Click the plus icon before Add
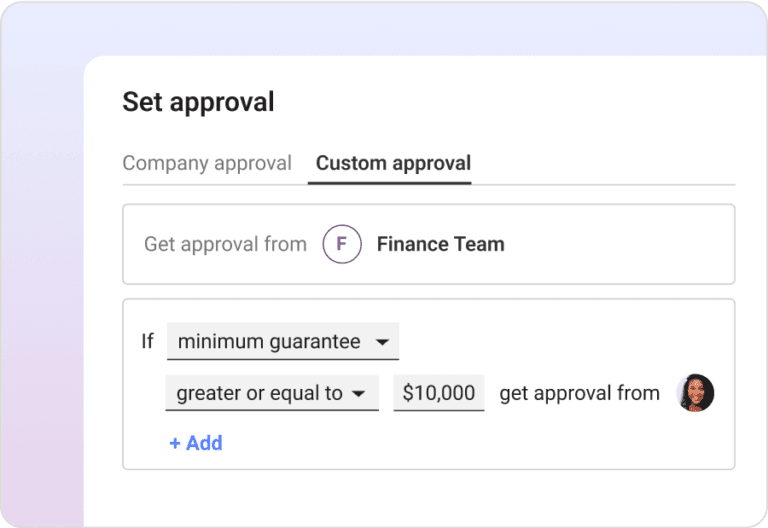Screen dimensions: 768x528 (x=175, y=443)
